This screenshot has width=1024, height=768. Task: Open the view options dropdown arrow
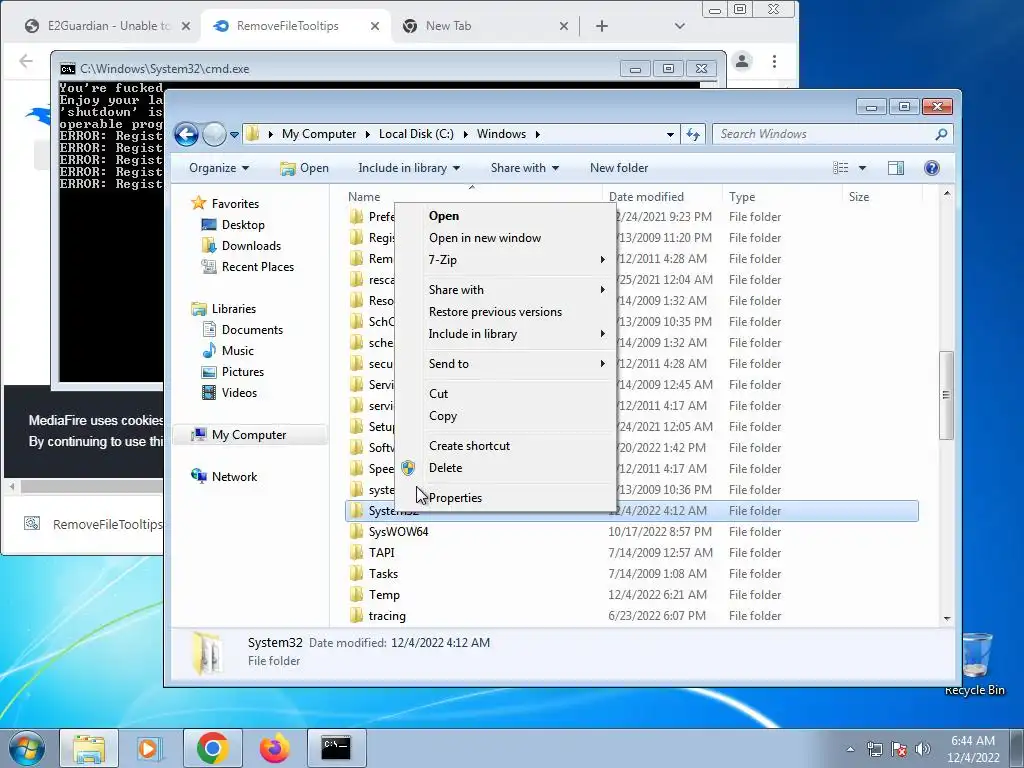[x=862, y=168]
